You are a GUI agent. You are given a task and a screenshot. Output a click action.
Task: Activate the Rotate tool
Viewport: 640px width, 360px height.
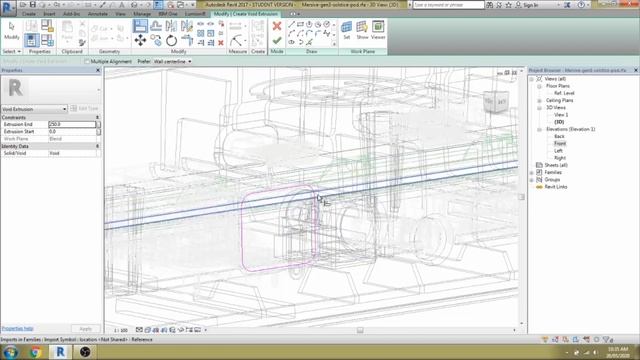[171, 40]
